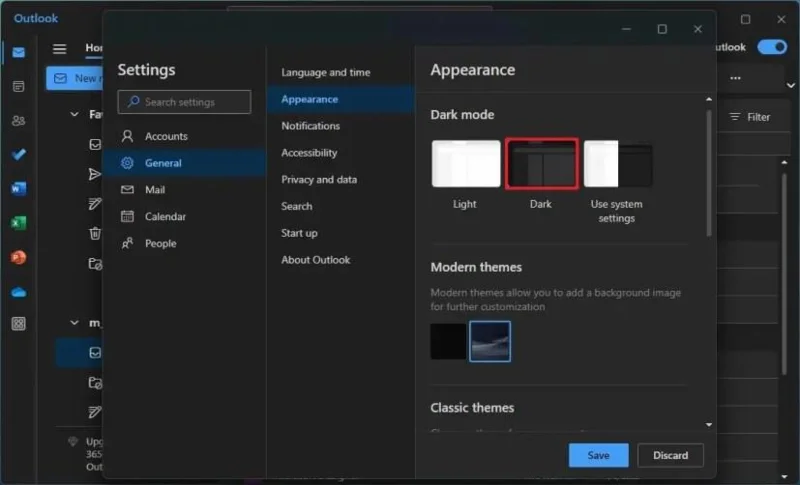
Task: Toggle the New Outlook switch
Action: (x=772, y=47)
